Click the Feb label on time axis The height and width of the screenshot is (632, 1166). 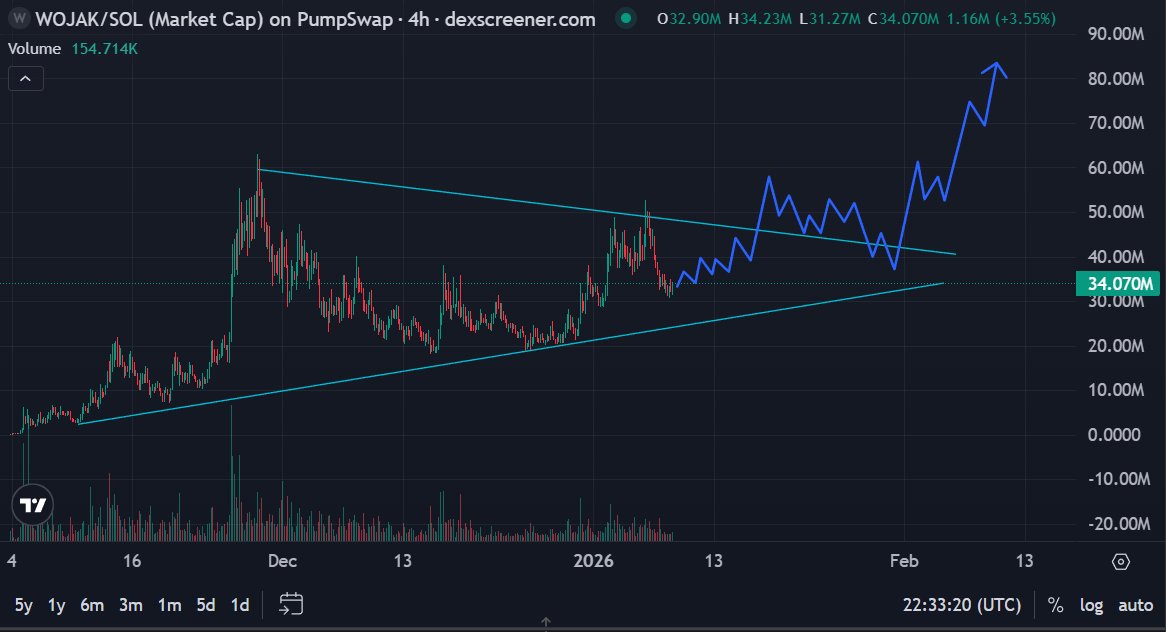tap(904, 561)
